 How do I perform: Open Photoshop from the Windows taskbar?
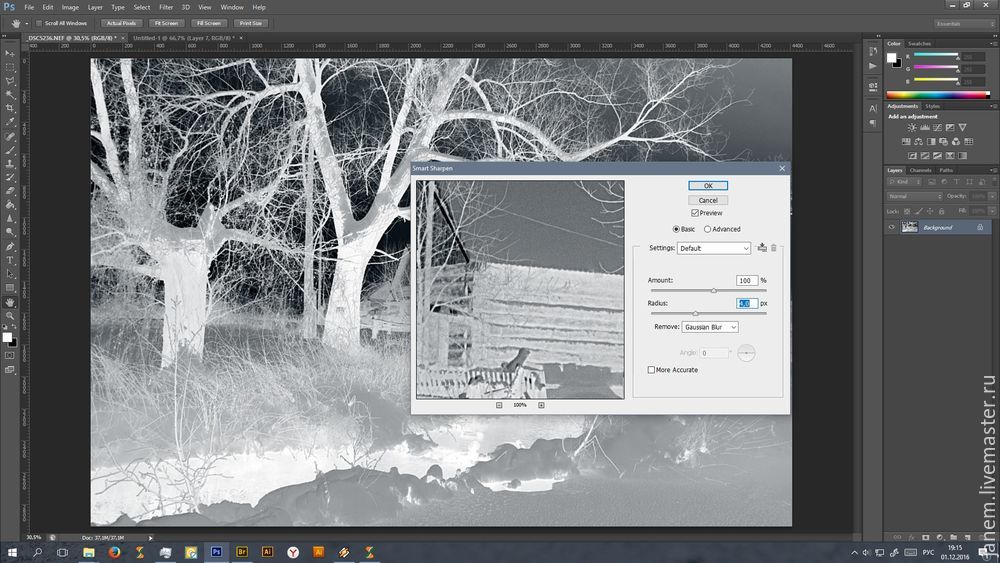point(216,551)
